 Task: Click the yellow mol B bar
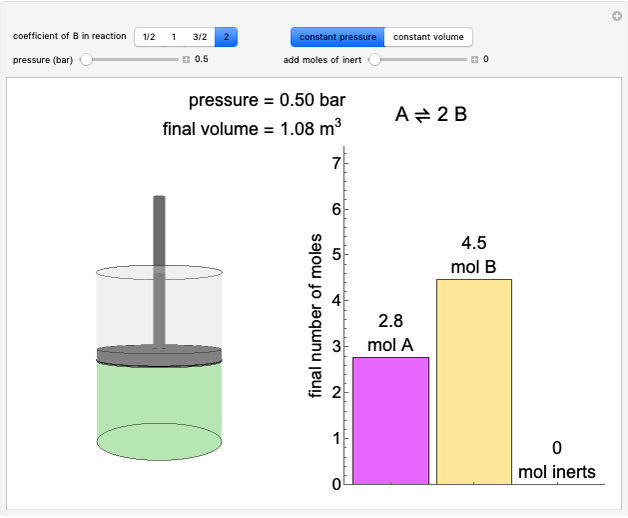coord(474,380)
